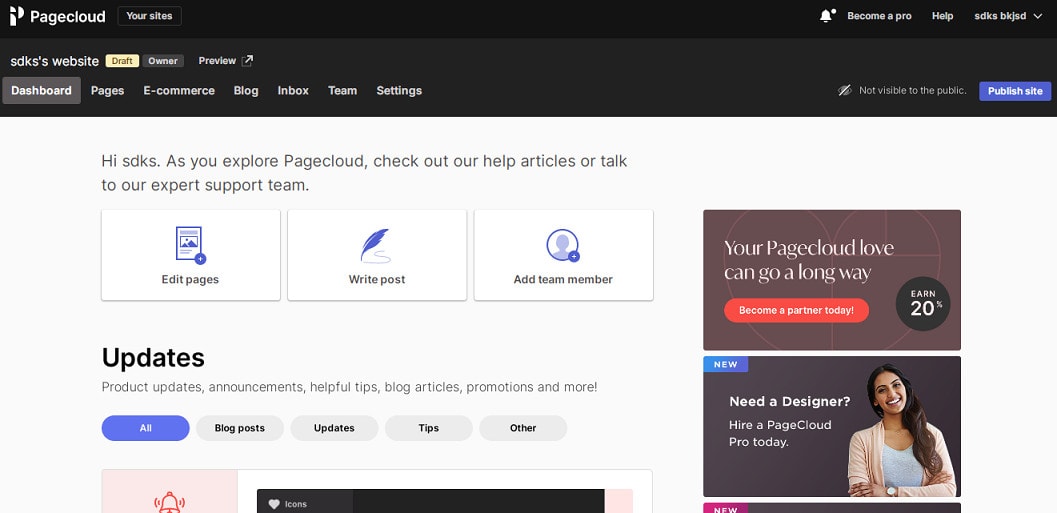Click the Add team member avatar icon
Viewport: 1057px width, 513px height.
563,245
